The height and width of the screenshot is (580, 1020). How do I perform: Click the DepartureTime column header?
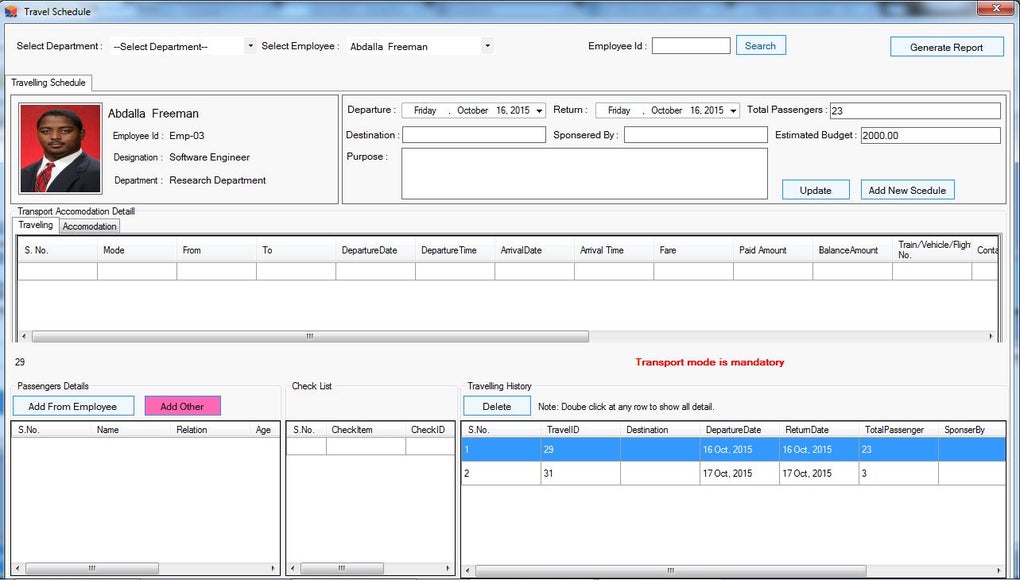point(455,250)
